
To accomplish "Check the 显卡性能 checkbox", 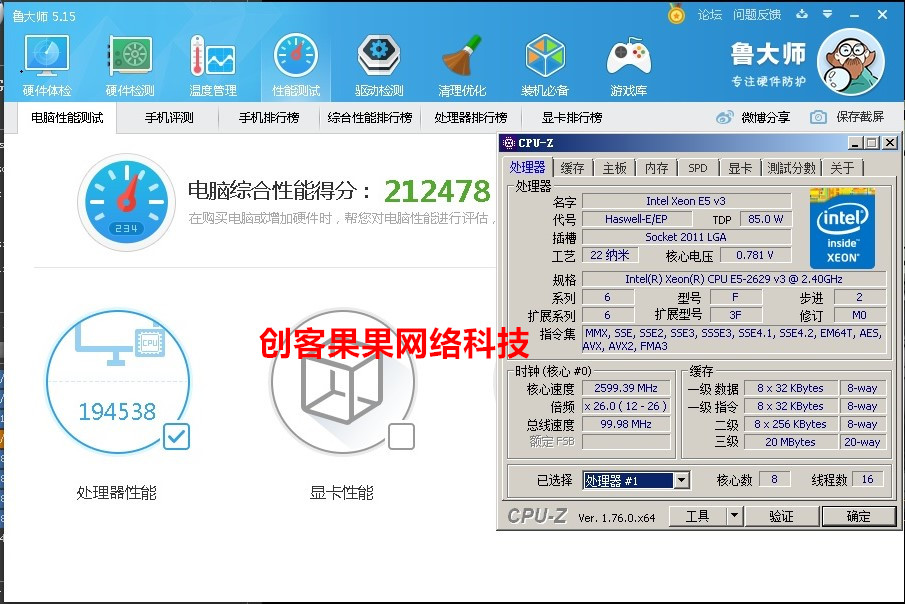I will [401, 437].
